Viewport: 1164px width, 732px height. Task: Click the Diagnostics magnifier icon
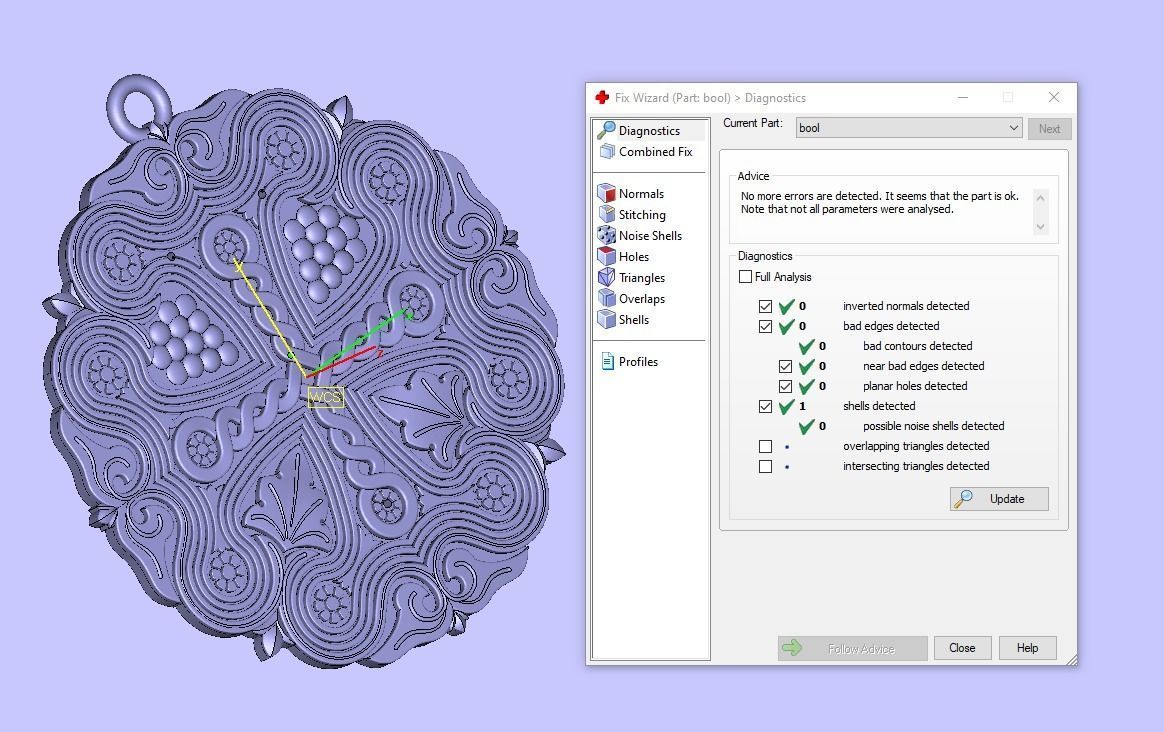606,130
